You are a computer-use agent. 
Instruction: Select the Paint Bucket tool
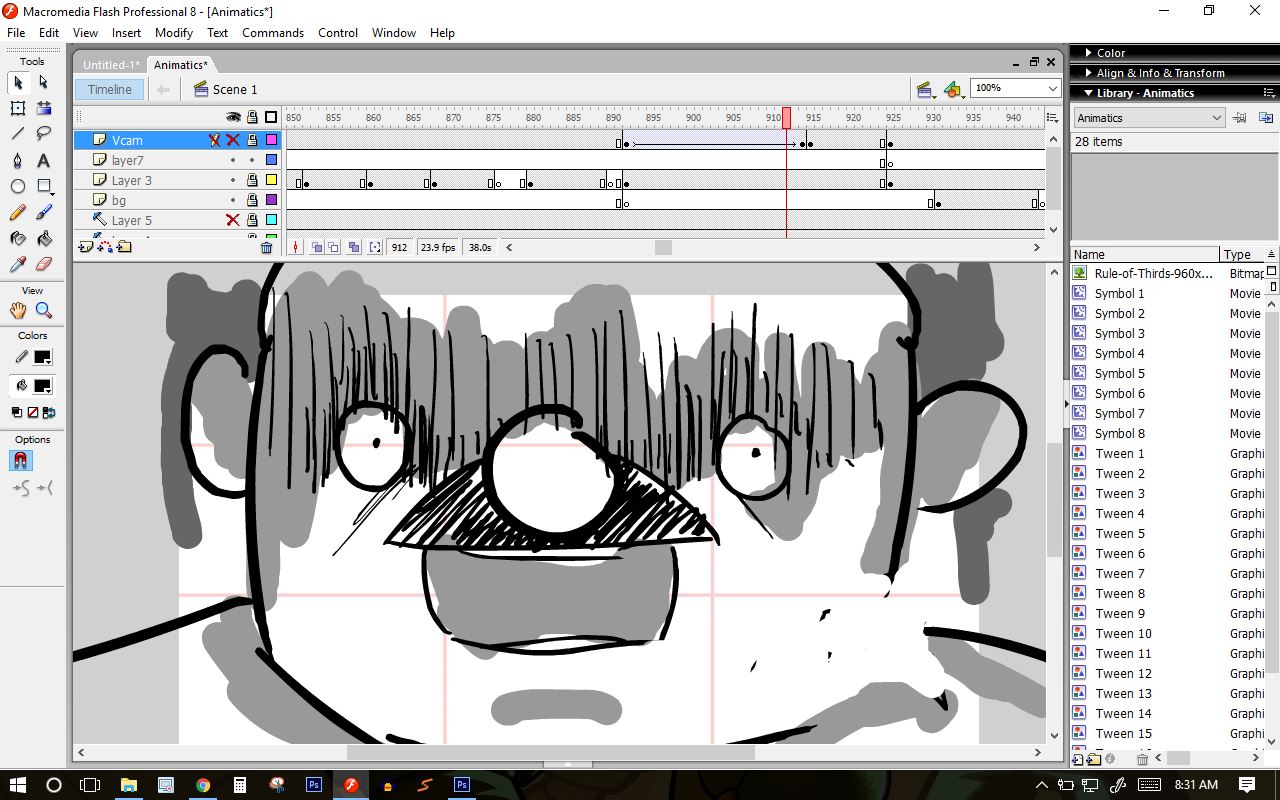tap(44, 238)
